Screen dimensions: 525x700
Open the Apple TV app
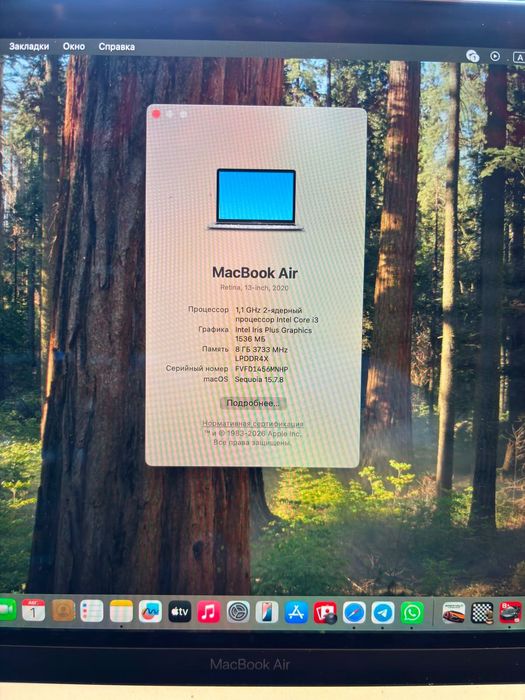tap(179, 612)
